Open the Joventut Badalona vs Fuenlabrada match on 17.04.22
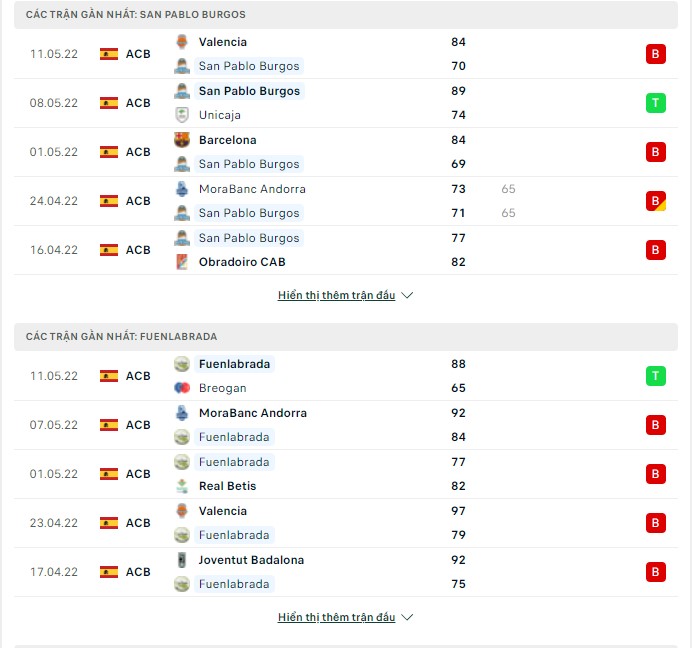 [346, 572]
